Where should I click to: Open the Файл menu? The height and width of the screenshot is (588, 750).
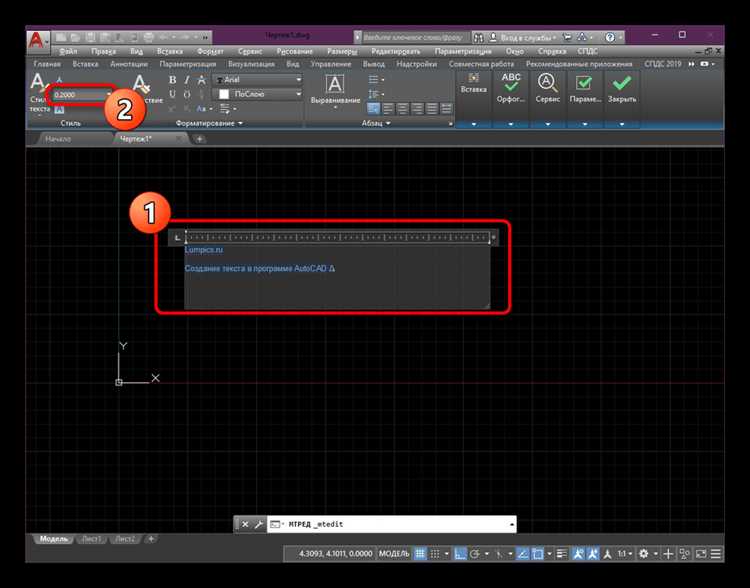click(68, 51)
